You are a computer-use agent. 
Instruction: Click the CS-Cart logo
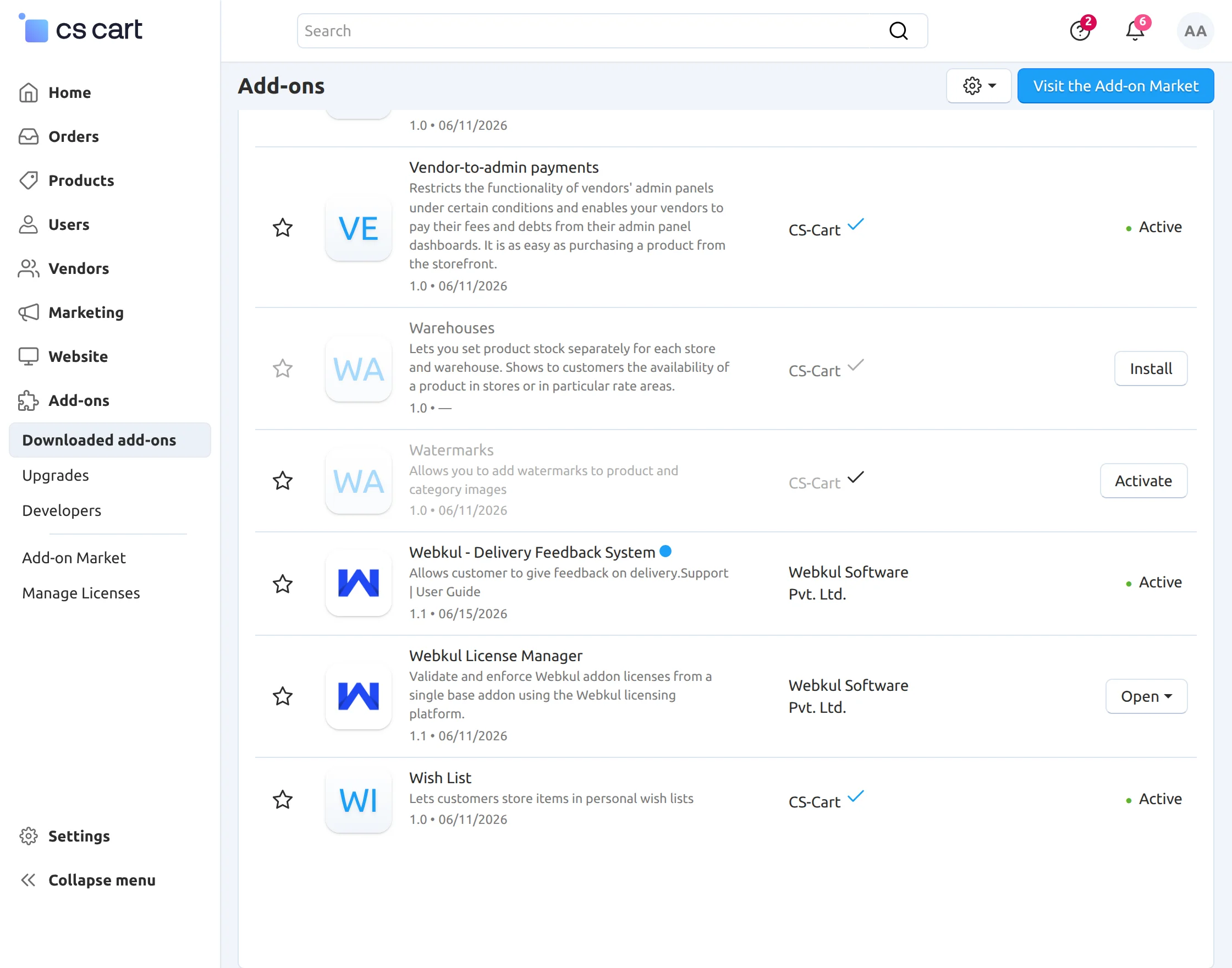tap(80, 29)
